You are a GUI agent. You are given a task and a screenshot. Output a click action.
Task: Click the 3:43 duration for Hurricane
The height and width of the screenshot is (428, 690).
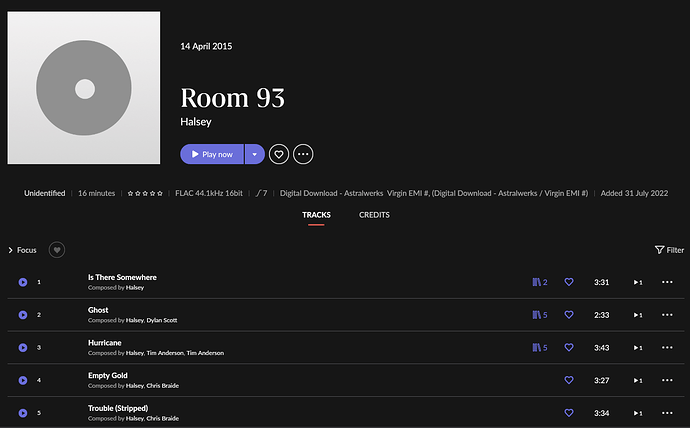tap(602, 348)
